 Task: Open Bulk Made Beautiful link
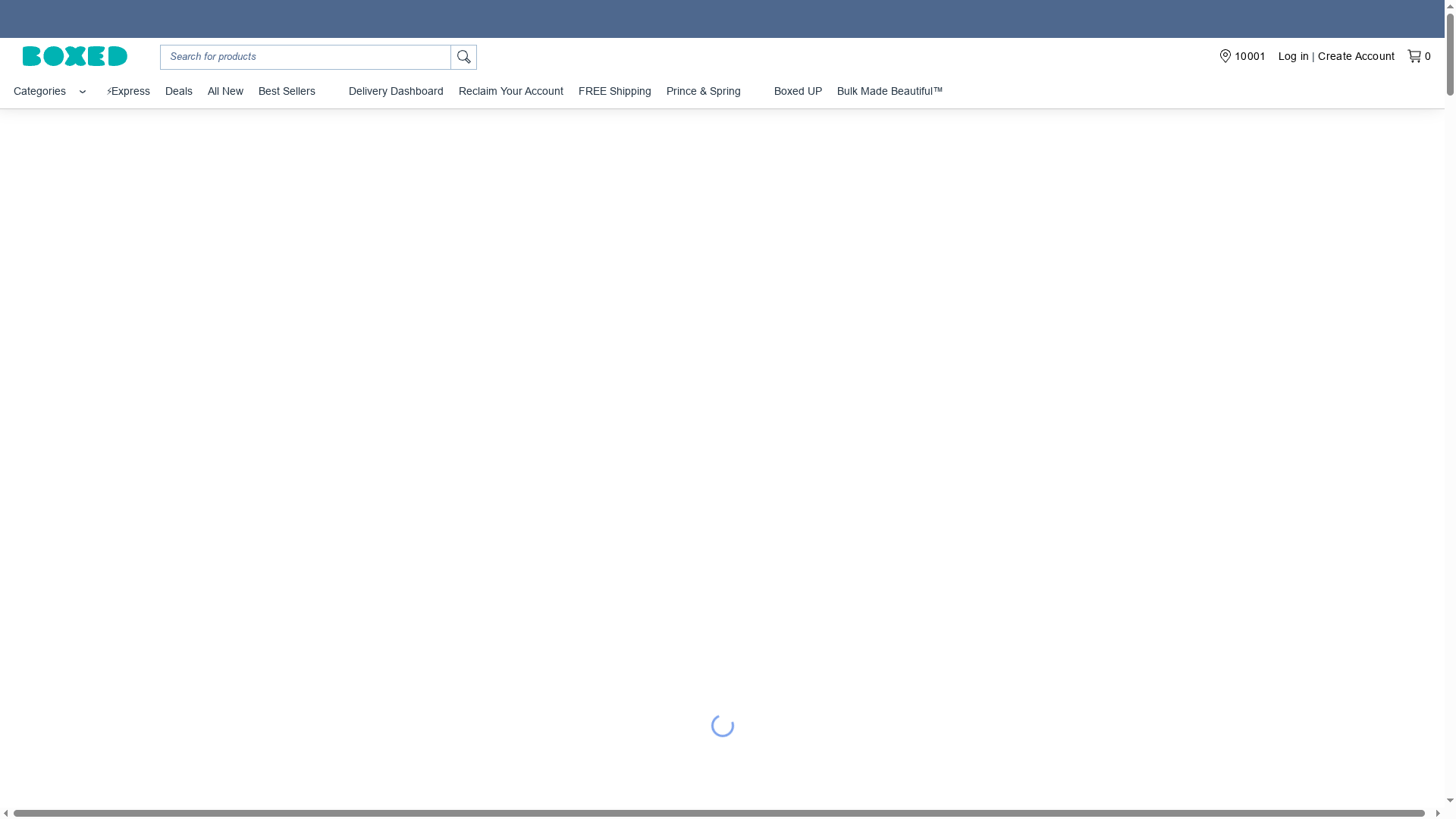[x=890, y=91]
